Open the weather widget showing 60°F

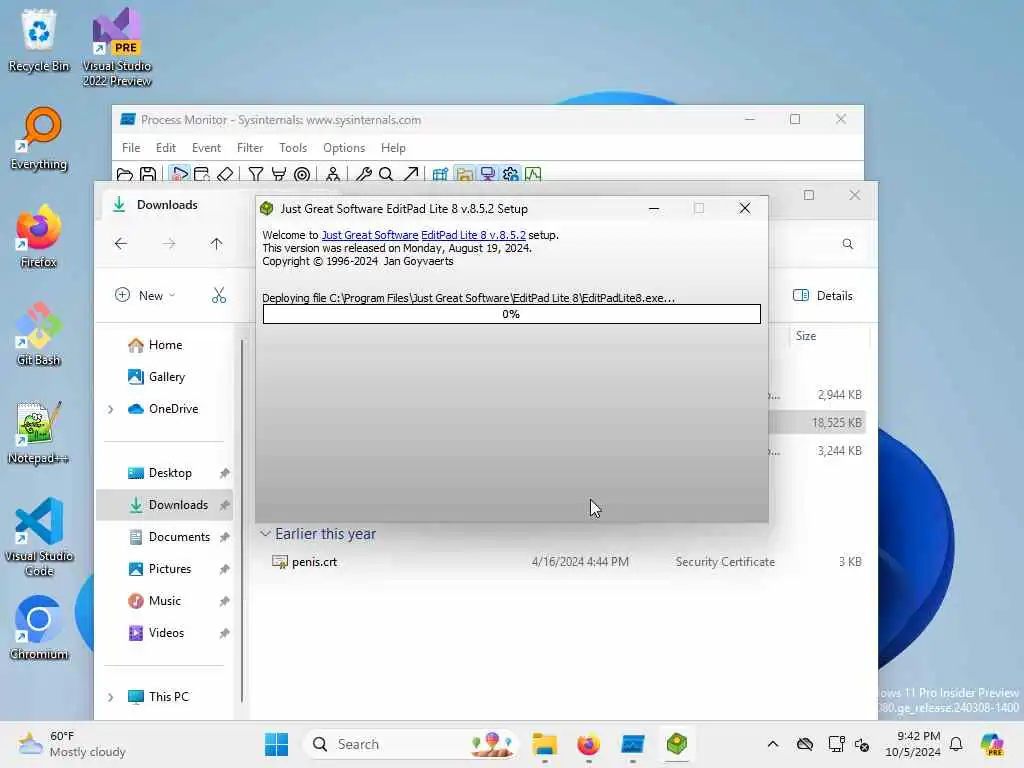(72, 744)
